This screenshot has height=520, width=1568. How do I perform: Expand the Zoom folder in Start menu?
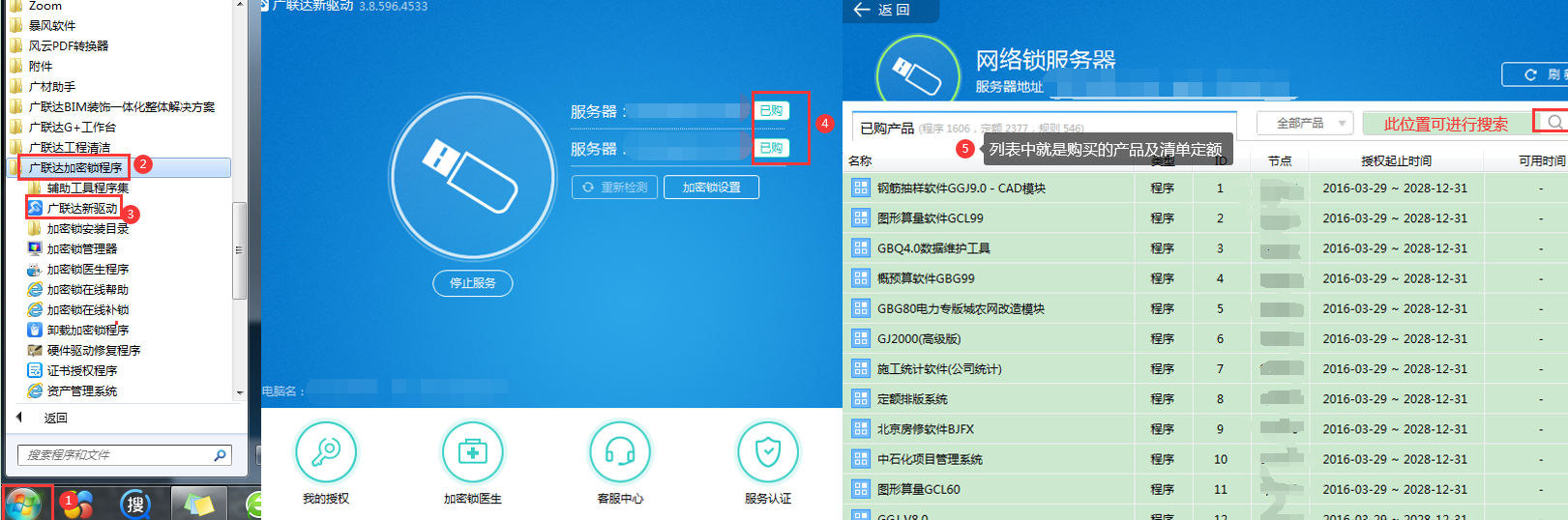(x=36, y=6)
